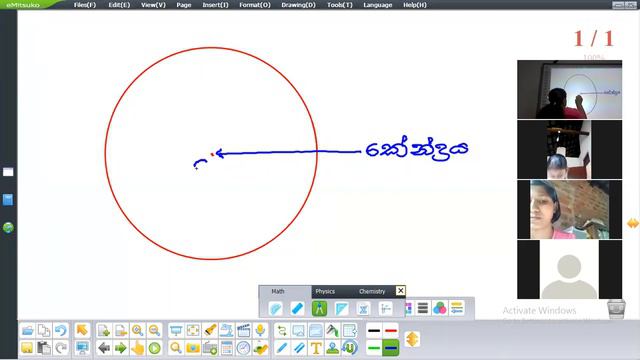Open the Format(O) menu

click(x=255, y=5)
